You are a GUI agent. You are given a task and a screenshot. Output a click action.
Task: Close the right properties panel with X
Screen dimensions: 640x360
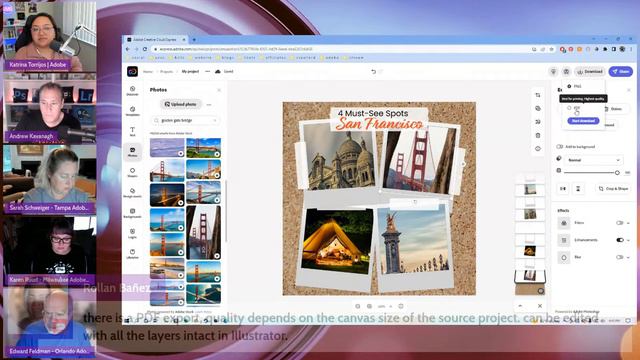629,90
